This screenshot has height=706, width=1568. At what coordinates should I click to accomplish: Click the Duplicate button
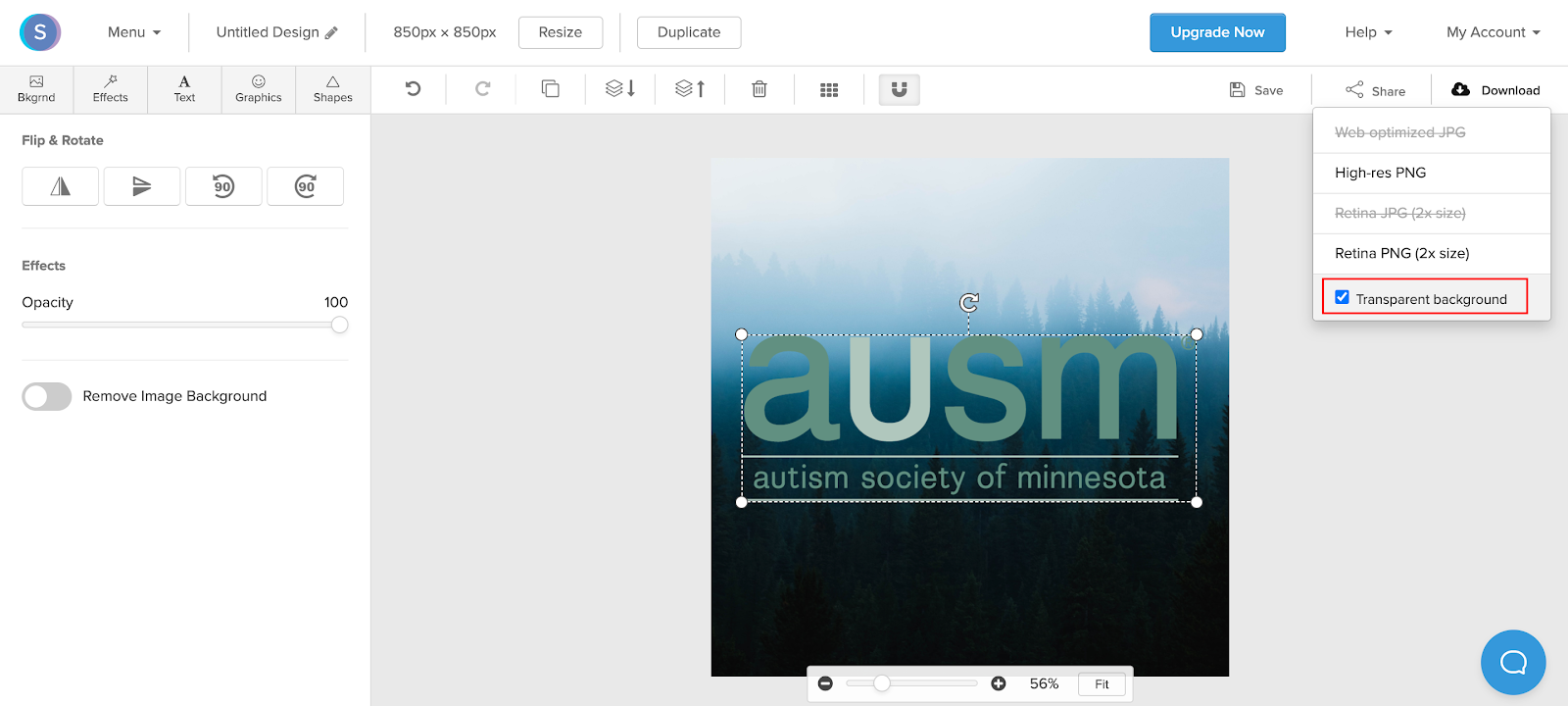coord(689,32)
